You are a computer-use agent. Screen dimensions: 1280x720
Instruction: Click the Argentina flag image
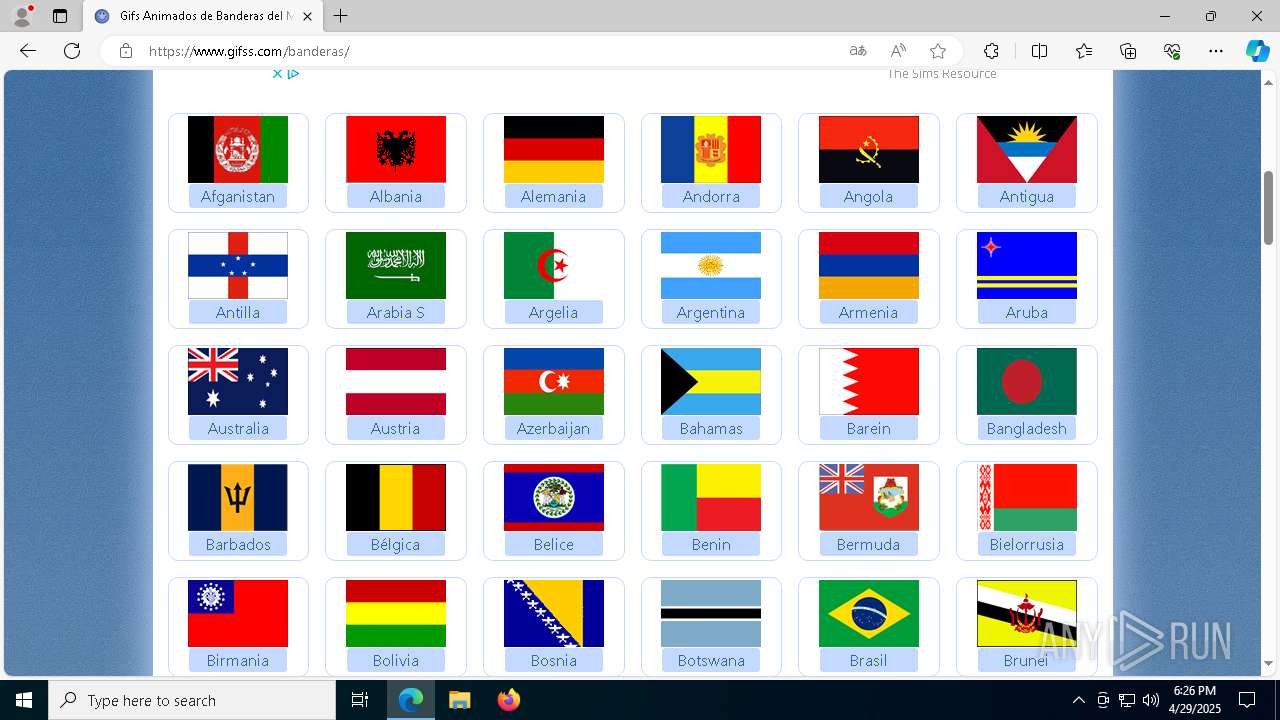coord(711,265)
